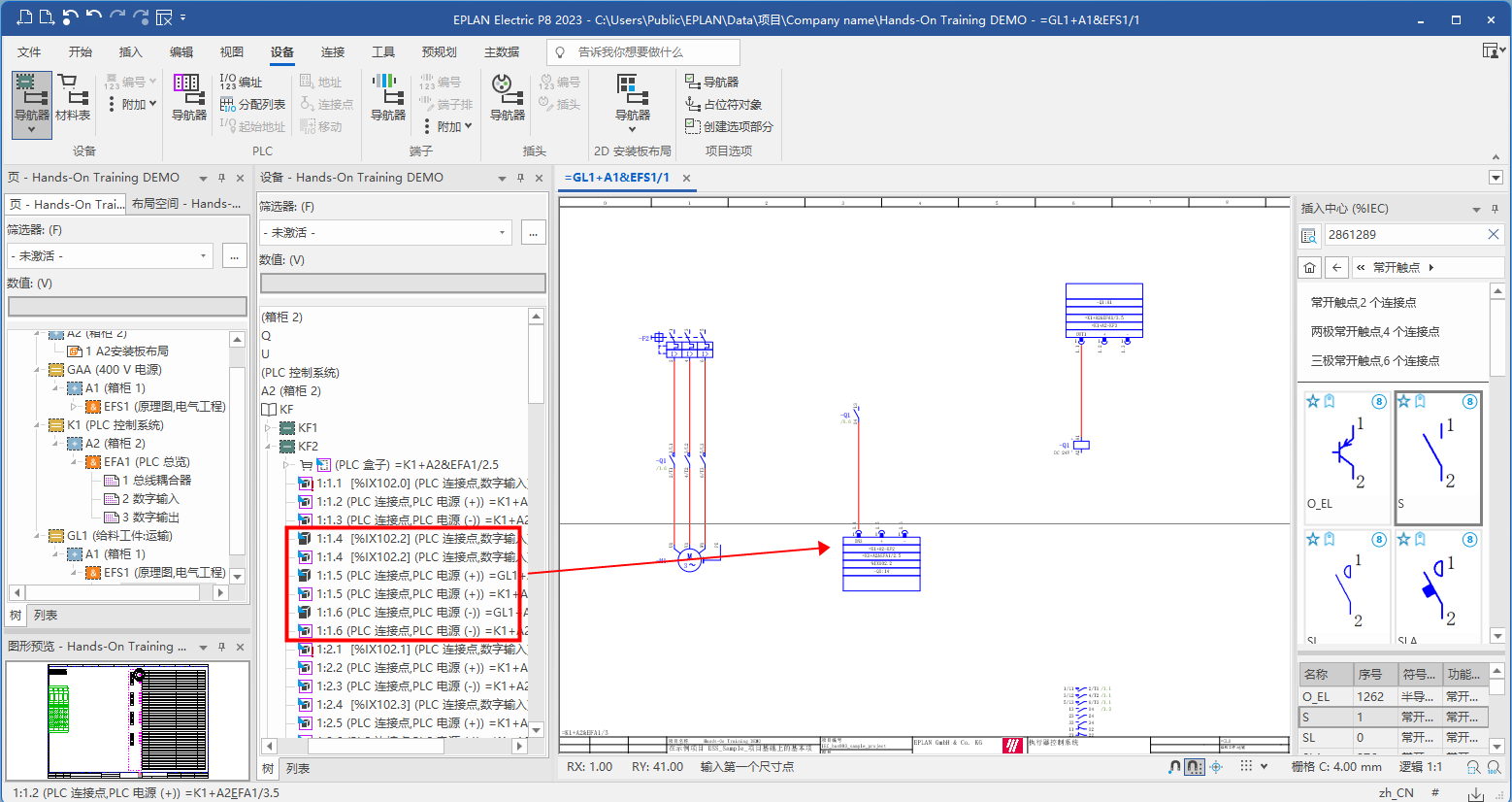Open the 未激活 filter dropdown in device panel
Viewport: 1512px width, 802px height.
(x=502, y=232)
